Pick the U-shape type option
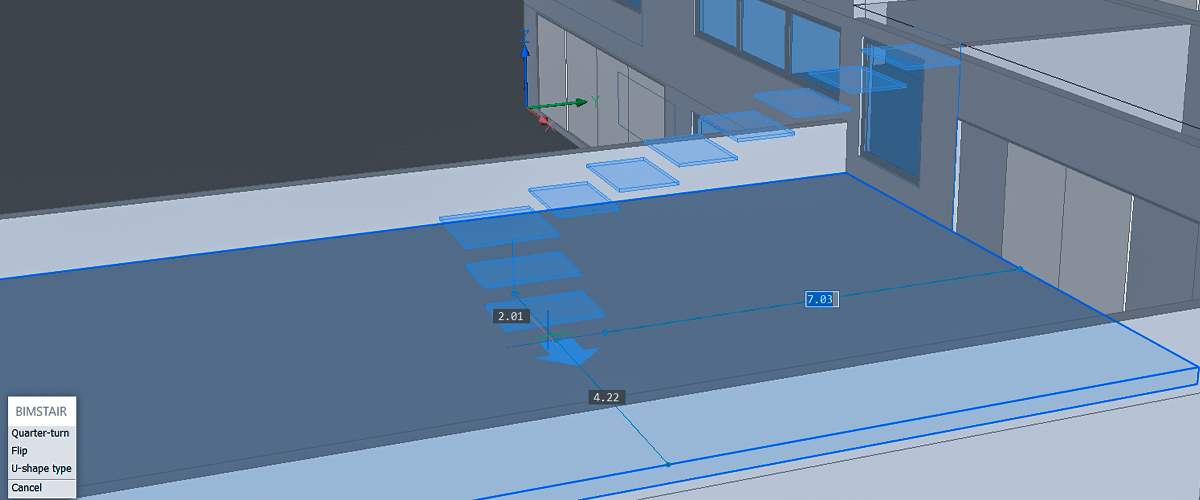 [41, 468]
